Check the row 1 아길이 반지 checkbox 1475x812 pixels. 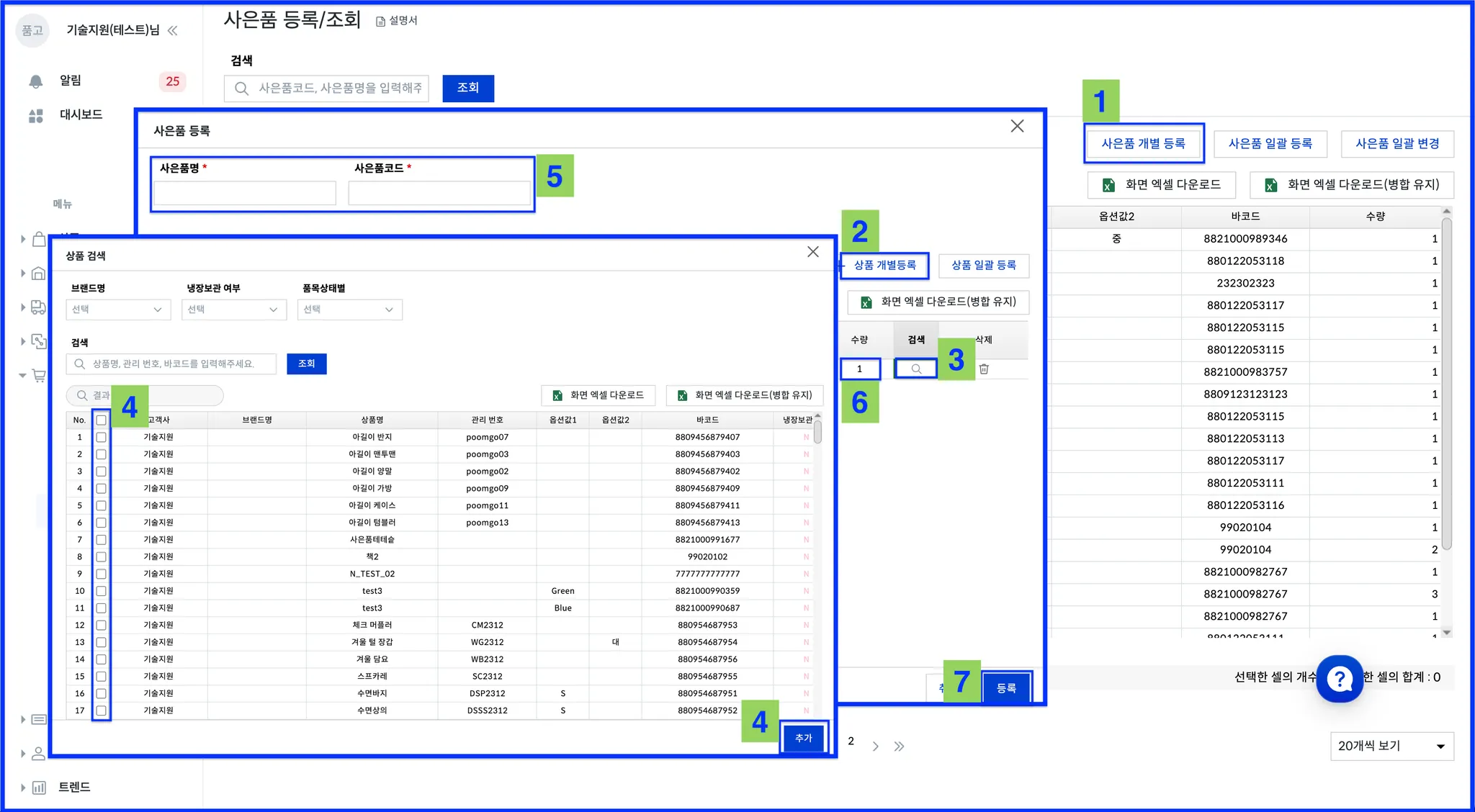pos(101,437)
